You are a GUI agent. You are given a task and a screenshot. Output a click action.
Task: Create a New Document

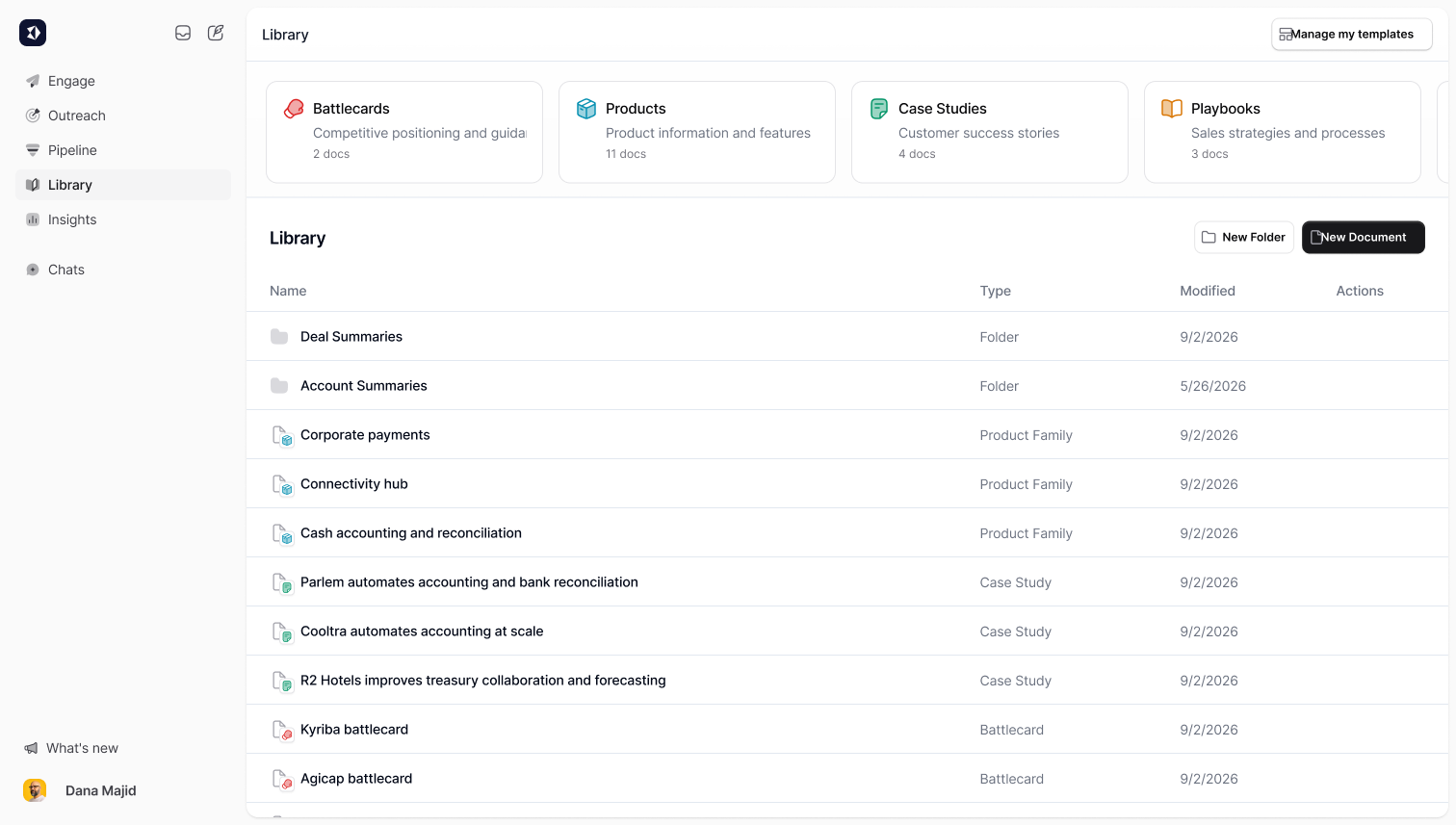coord(1364,238)
